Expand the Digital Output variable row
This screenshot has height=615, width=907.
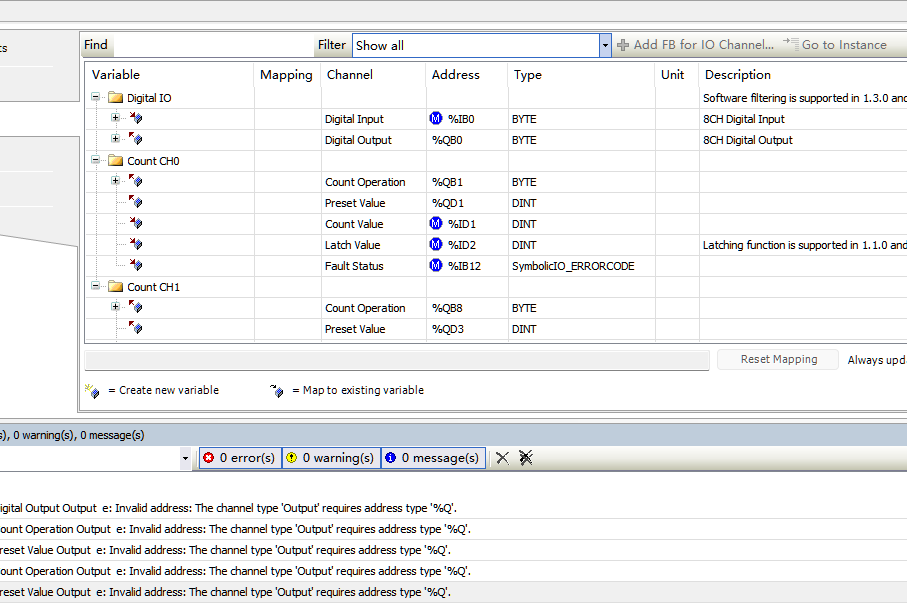[x=115, y=140]
